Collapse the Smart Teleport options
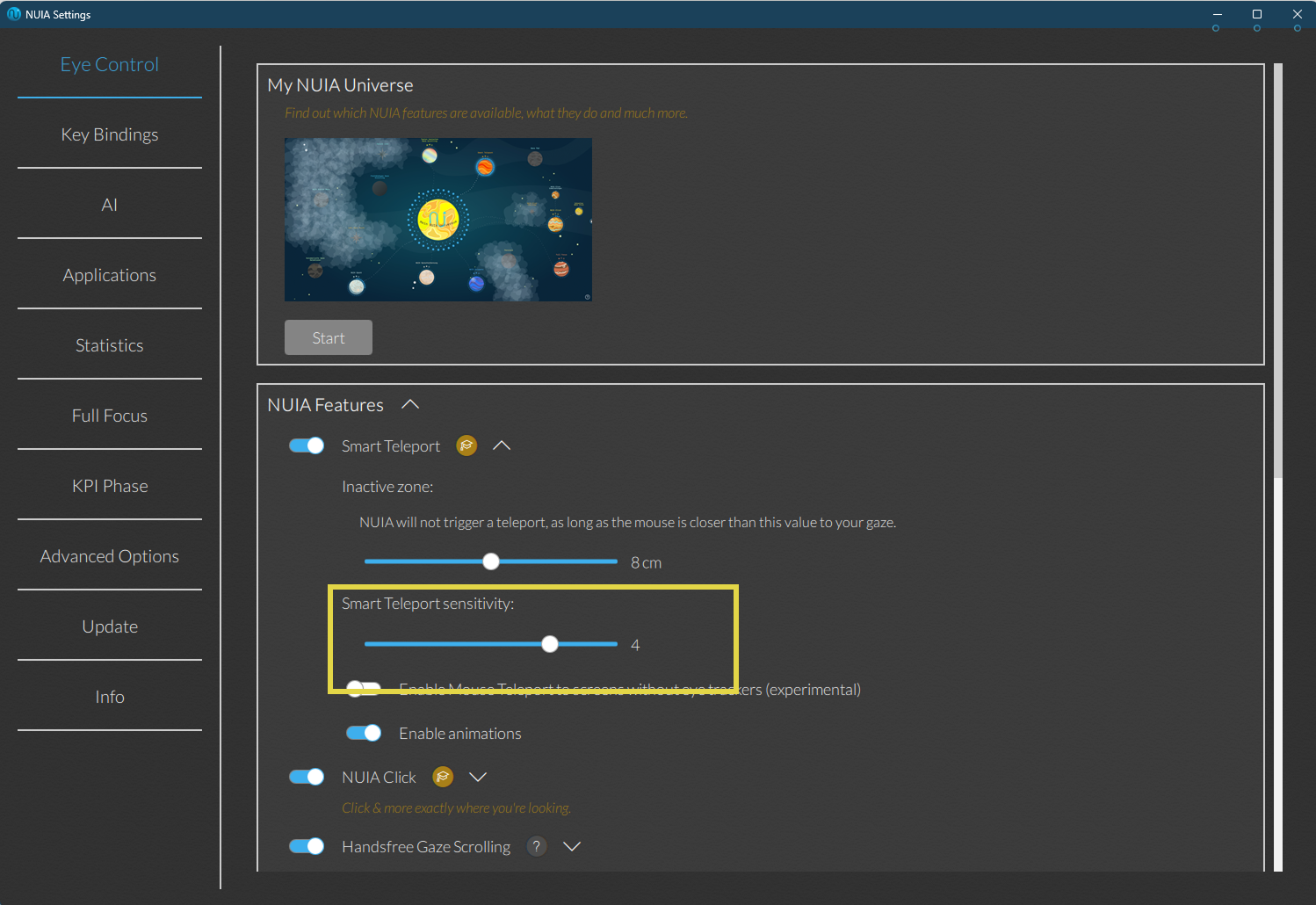The image size is (1316, 905). click(502, 445)
